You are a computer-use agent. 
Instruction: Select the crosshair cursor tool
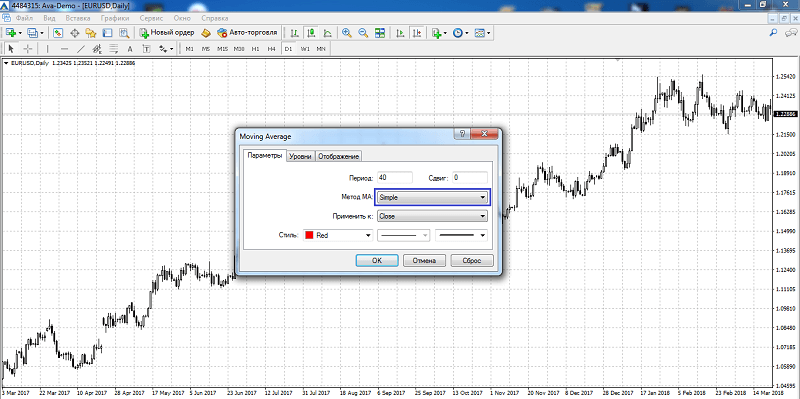[x=28, y=48]
